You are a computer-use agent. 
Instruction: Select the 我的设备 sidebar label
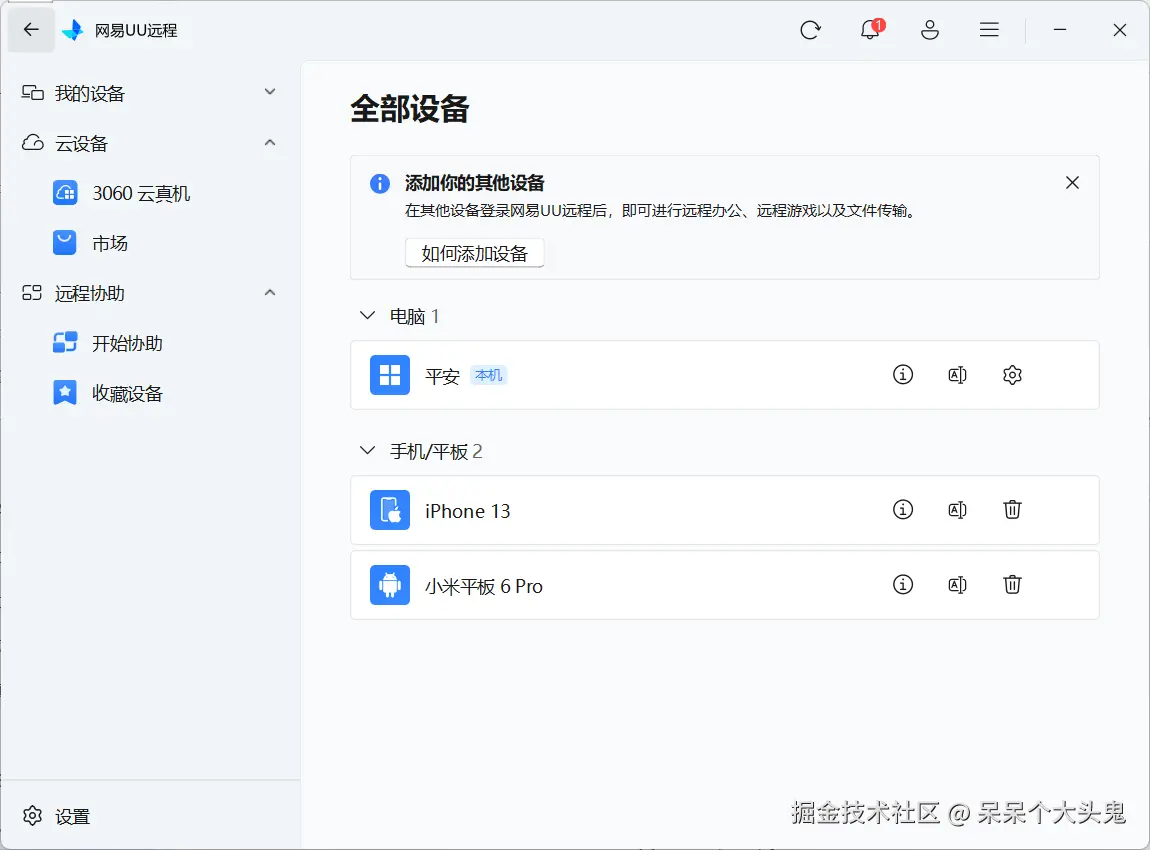point(89,93)
